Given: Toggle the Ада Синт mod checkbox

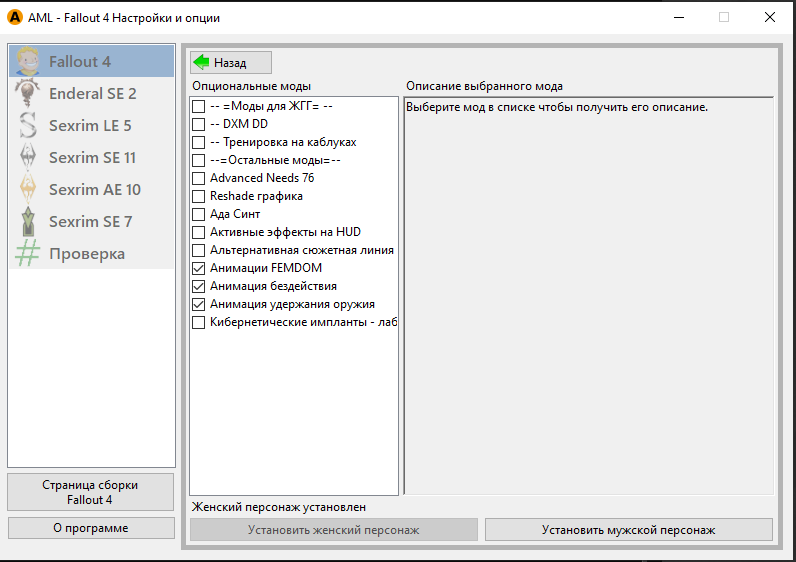Looking at the screenshot, I should 199,214.
